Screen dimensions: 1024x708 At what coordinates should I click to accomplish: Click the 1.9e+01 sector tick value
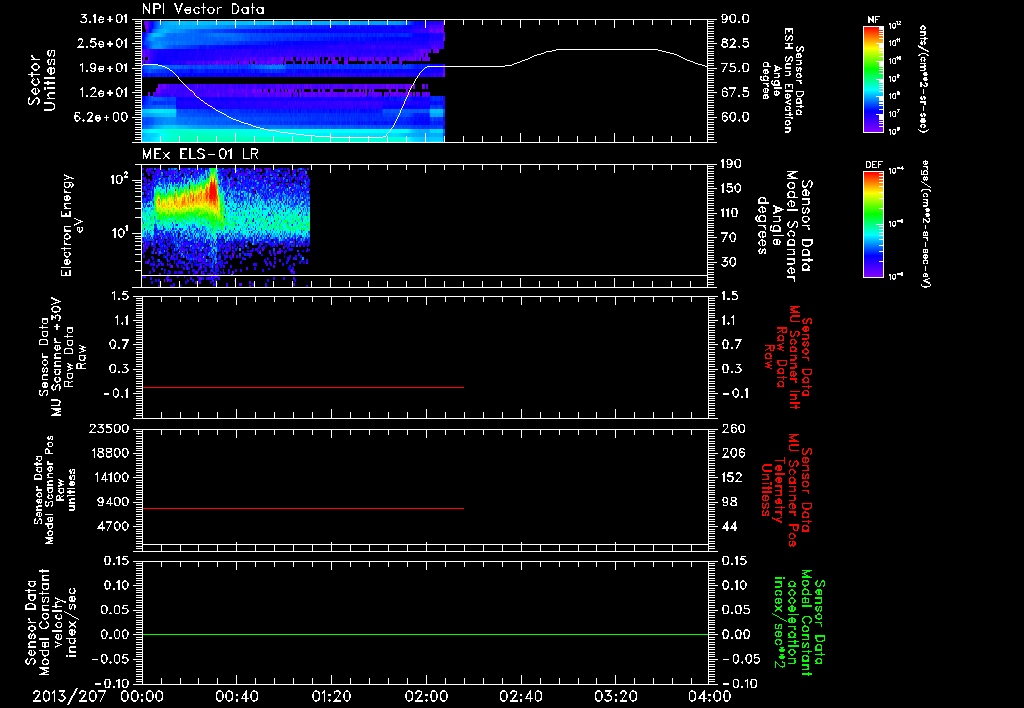(106, 68)
